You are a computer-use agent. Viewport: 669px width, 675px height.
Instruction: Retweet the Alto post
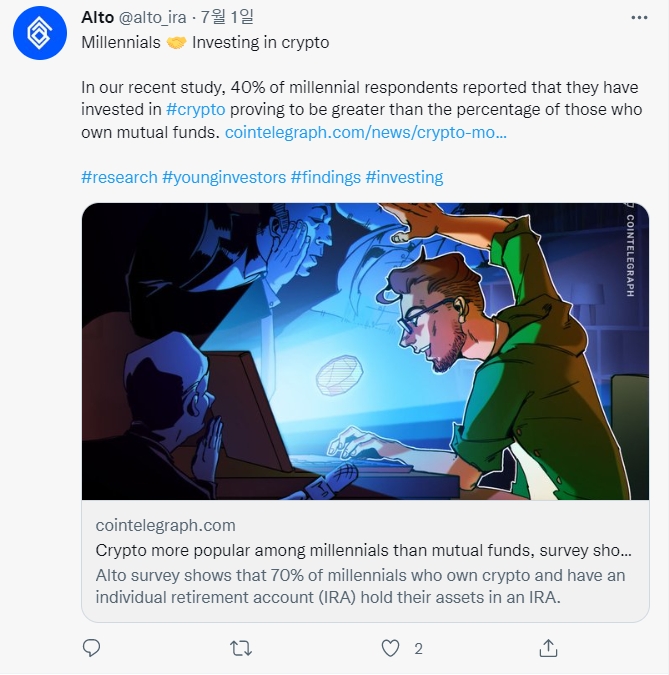(x=241, y=648)
